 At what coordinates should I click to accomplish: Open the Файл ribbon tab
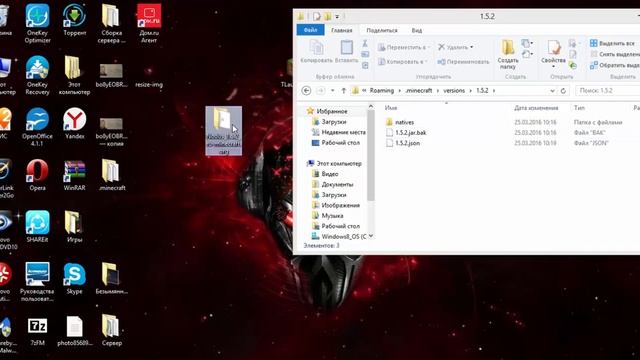[311, 30]
